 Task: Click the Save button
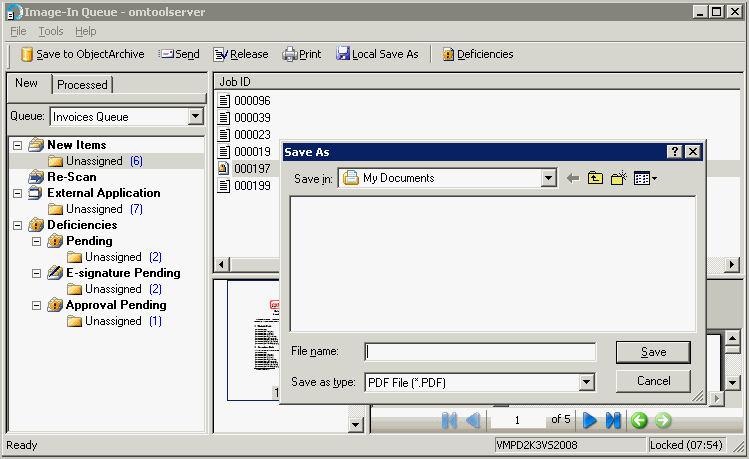pyautogui.click(x=653, y=352)
